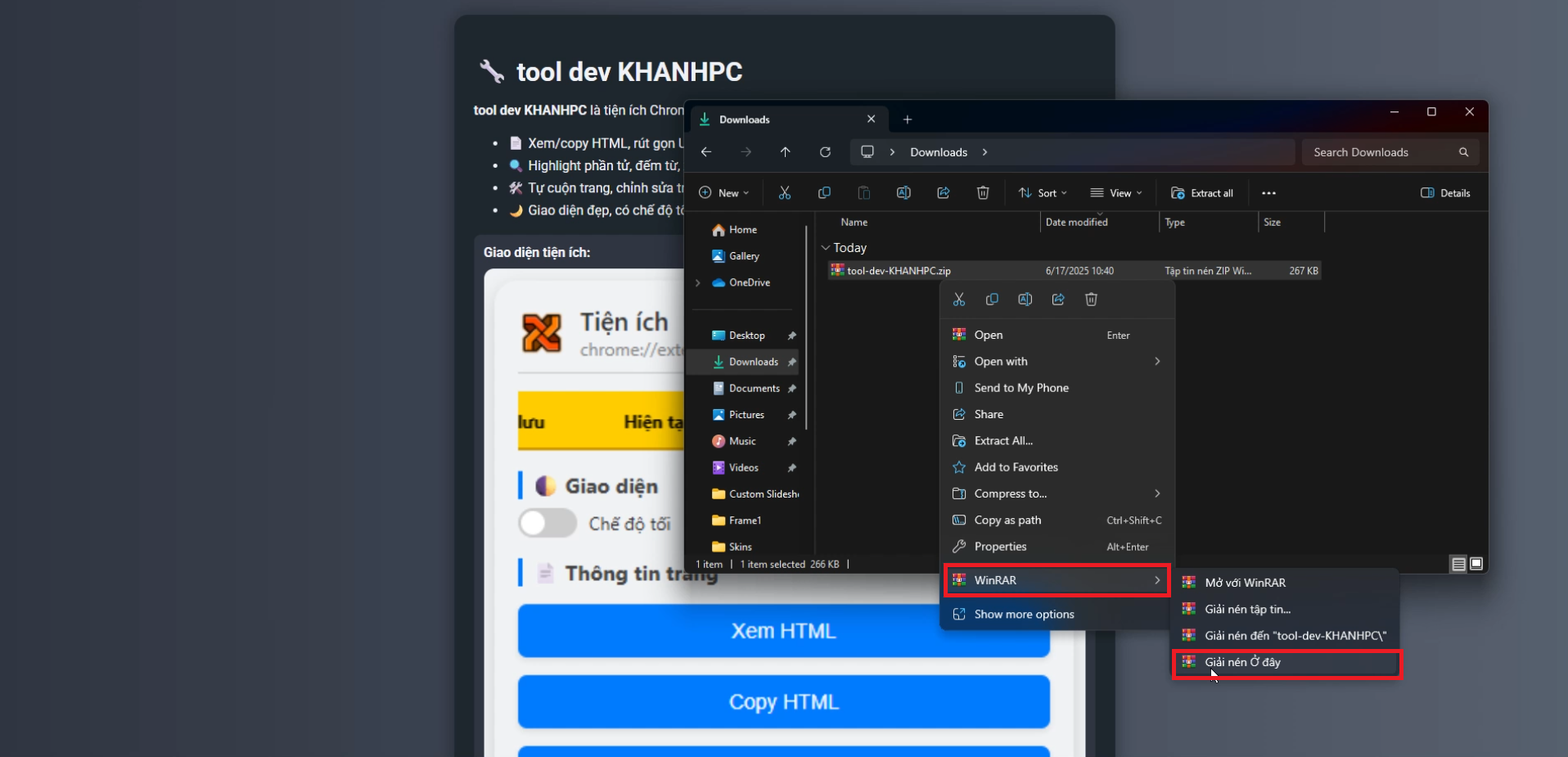This screenshot has width=1568, height=757.
Task: Click the Search Downloads field
Action: tap(1390, 152)
